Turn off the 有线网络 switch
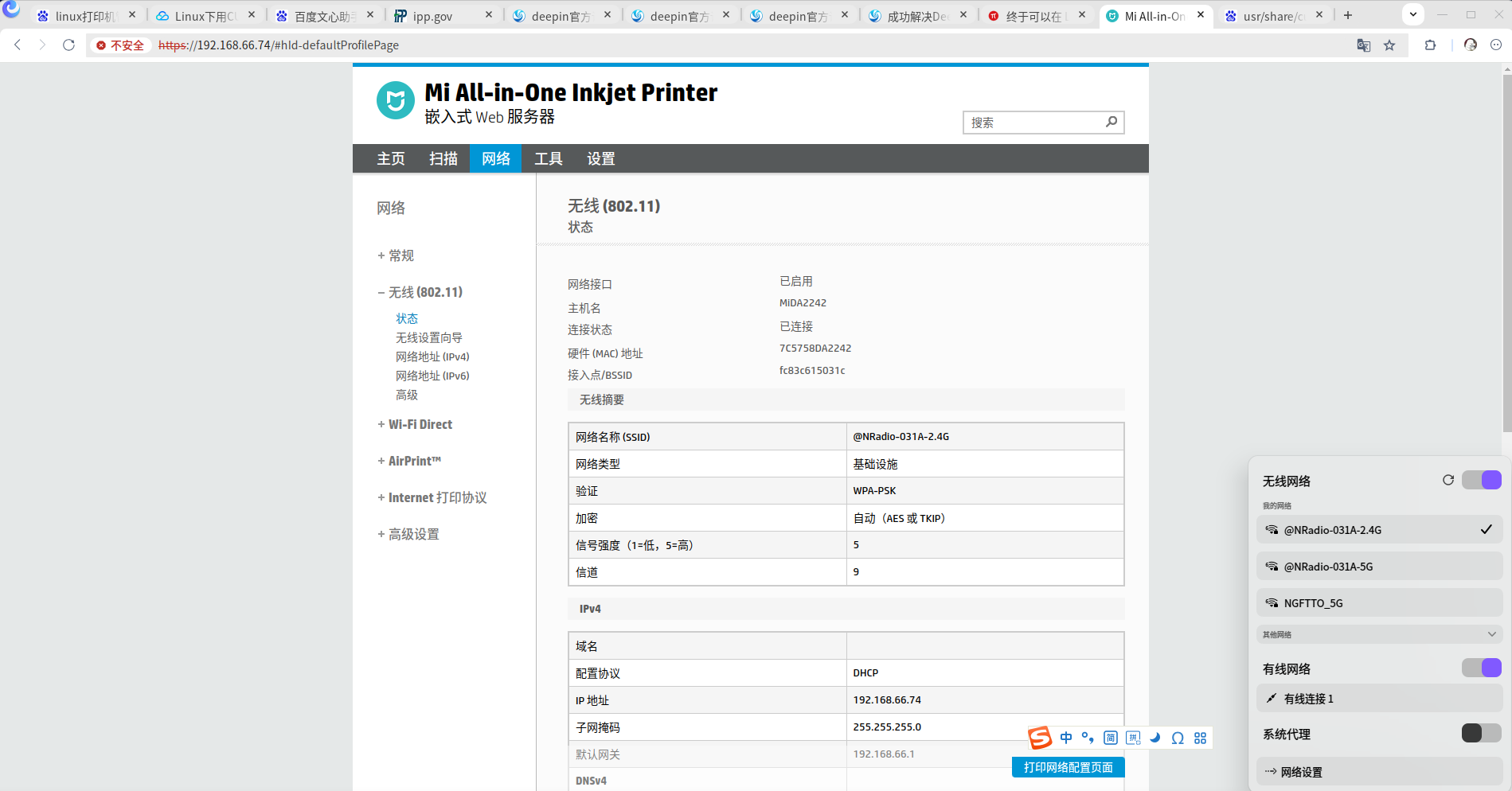The width and height of the screenshot is (1512, 791). click(x=1482, y=668)
